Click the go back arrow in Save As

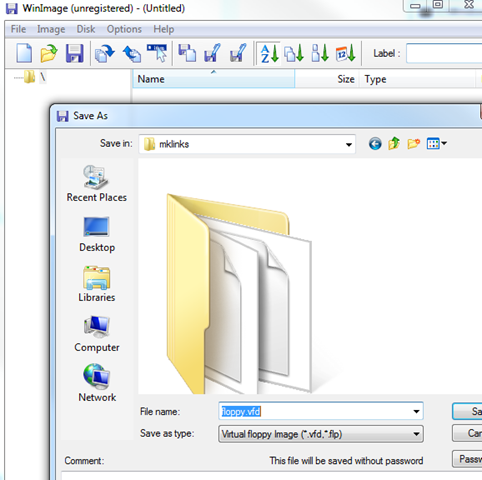[375, 144]
